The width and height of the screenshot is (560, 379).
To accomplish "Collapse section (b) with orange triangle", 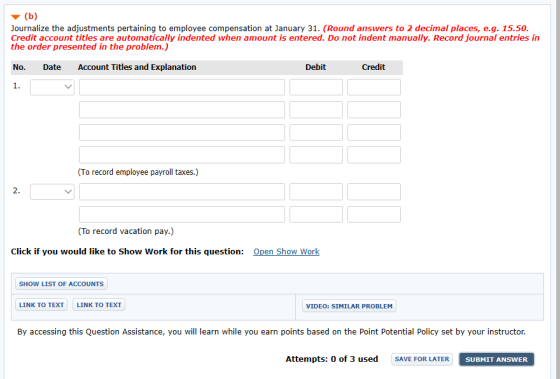I will [x=15, y=17].
